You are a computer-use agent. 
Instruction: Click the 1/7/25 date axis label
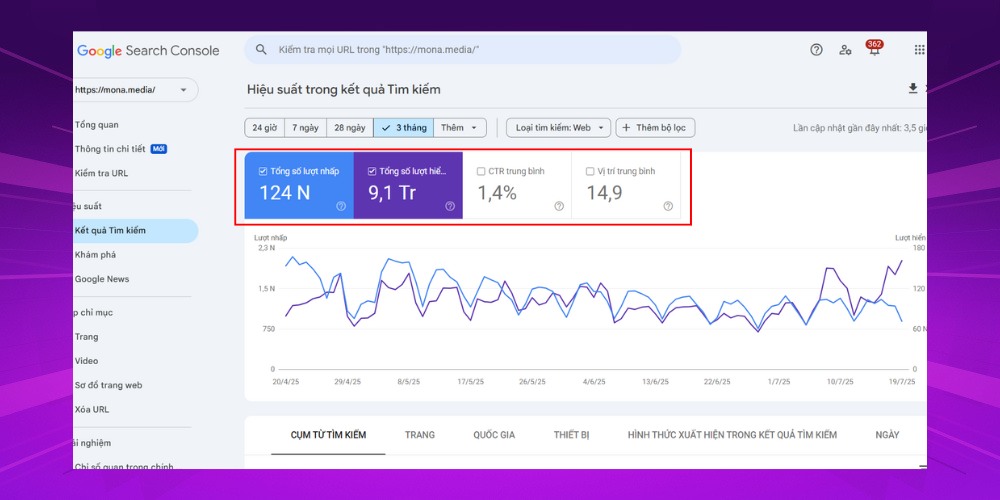pyautogui.click(x=779, y=382)
